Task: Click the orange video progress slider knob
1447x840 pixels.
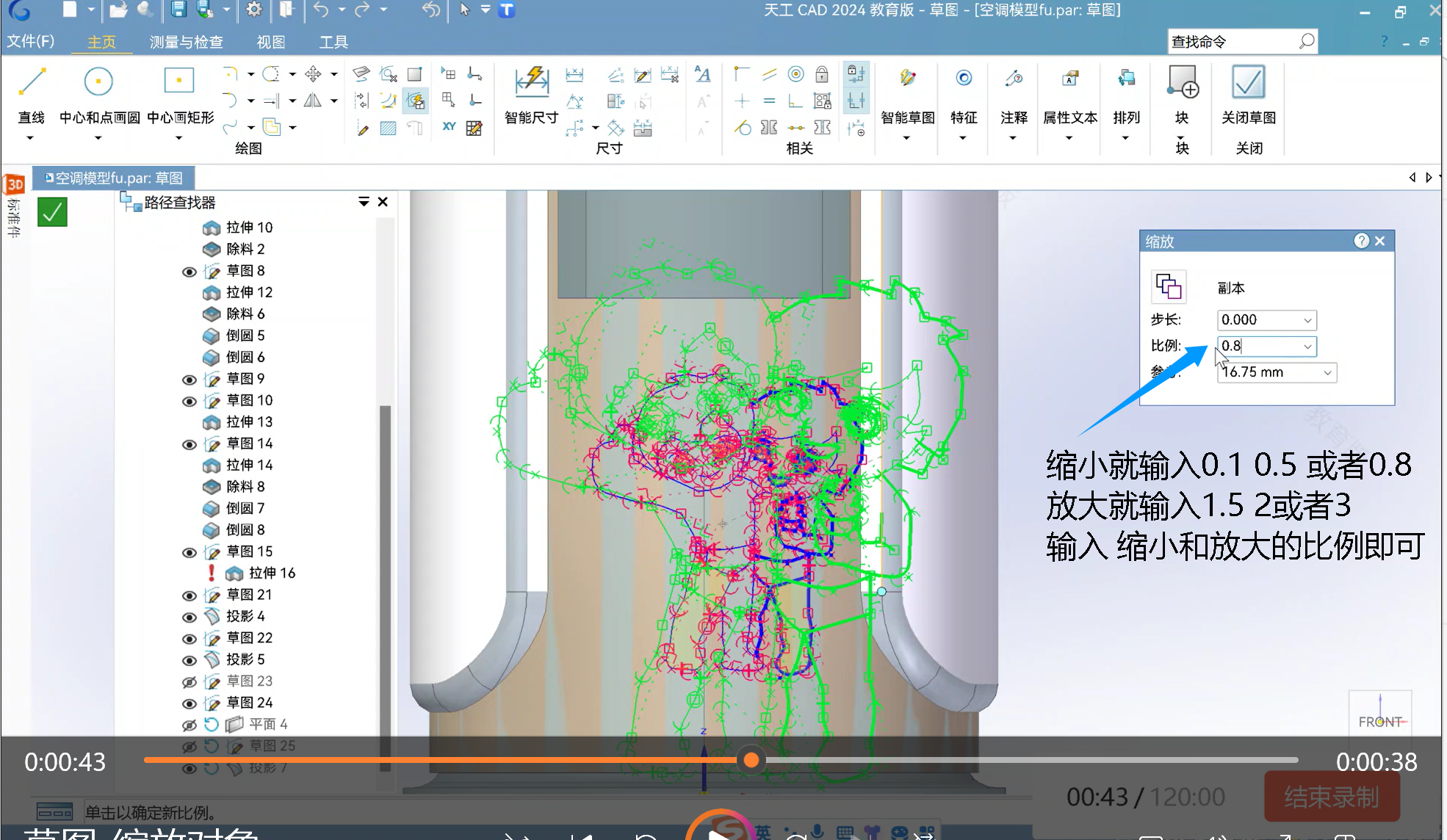Action: tap(751, 760)
